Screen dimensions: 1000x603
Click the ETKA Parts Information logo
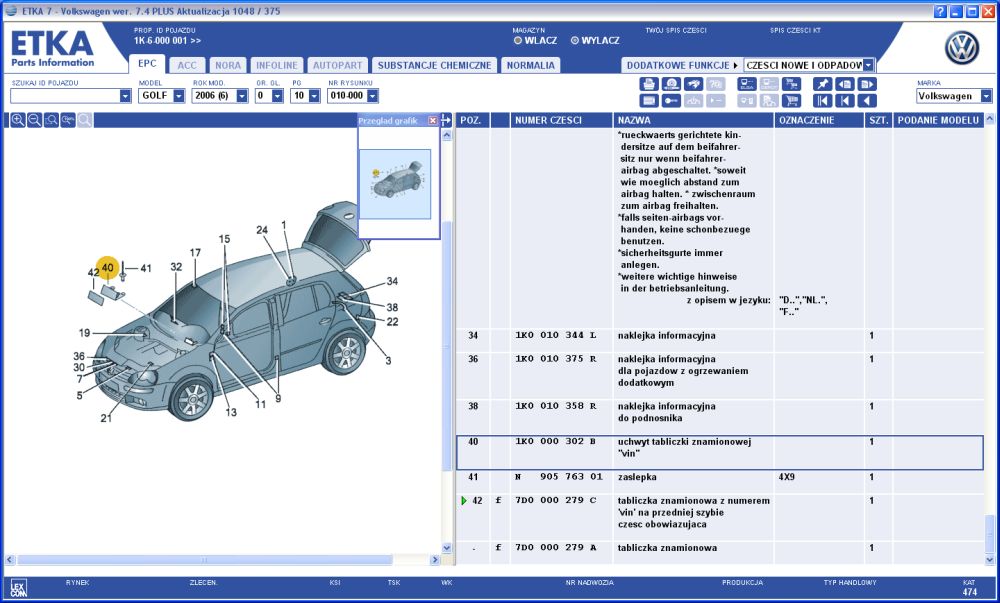[x=52, y=48]
